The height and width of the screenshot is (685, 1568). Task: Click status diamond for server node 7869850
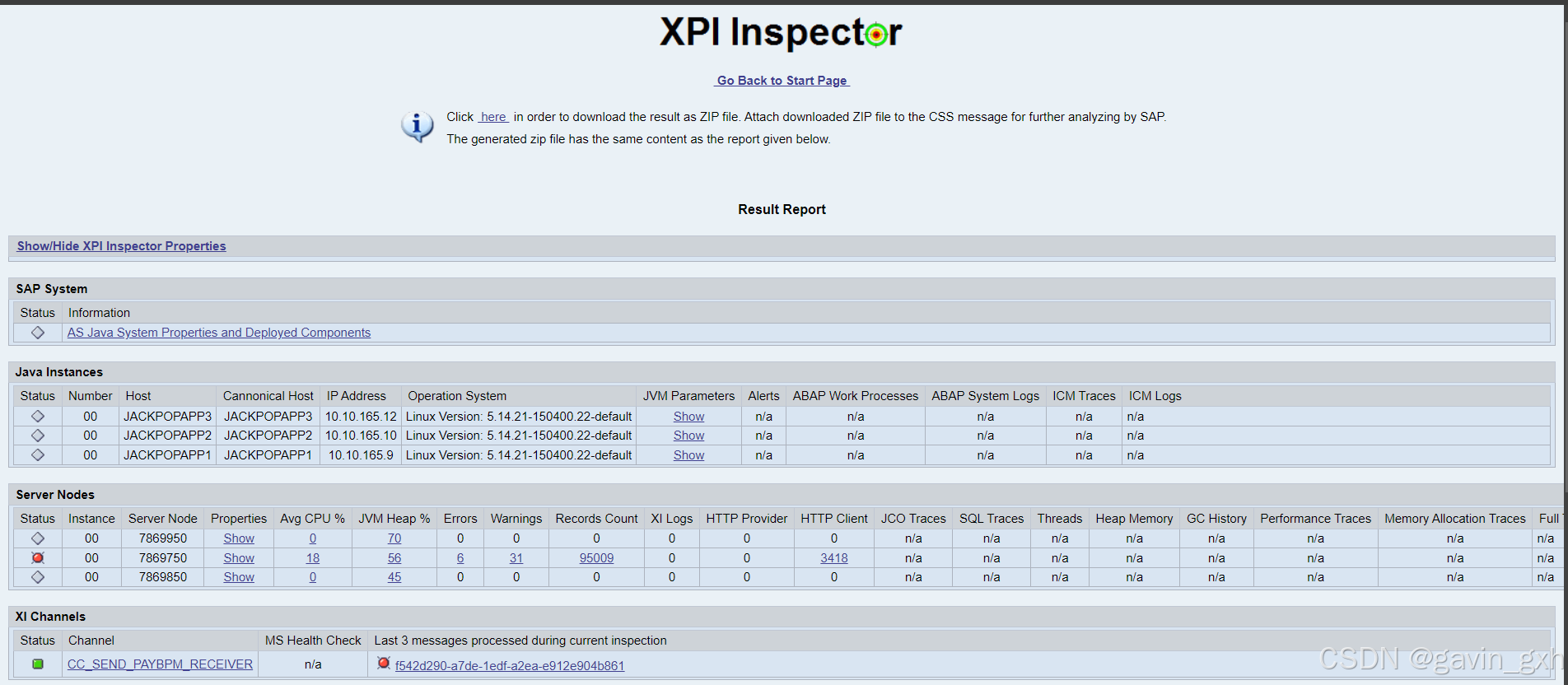(x=38, y=577)
